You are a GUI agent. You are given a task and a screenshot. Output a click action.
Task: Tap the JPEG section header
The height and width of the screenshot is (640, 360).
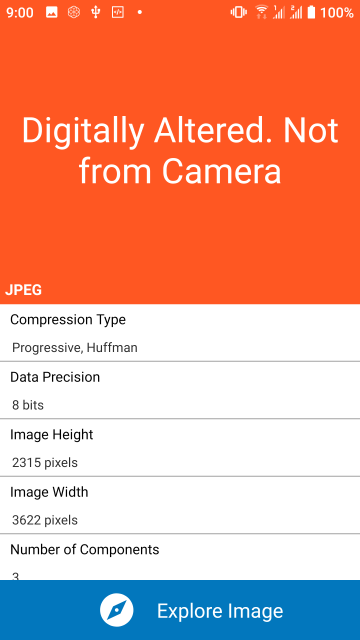coord(23,290)
